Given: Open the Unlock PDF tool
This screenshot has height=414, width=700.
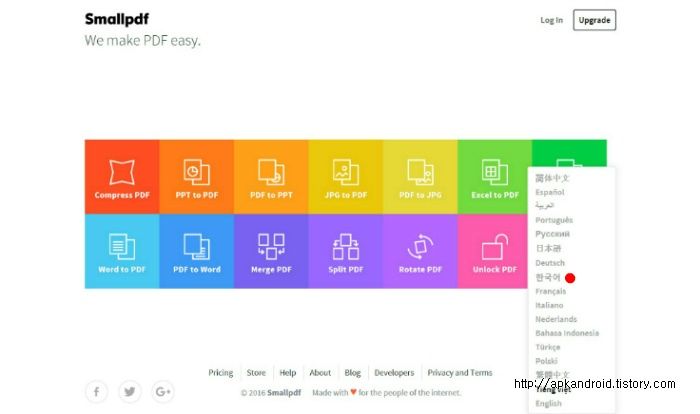Looking at the screenshot, I should pyautogui.click(x=493, y=251).
